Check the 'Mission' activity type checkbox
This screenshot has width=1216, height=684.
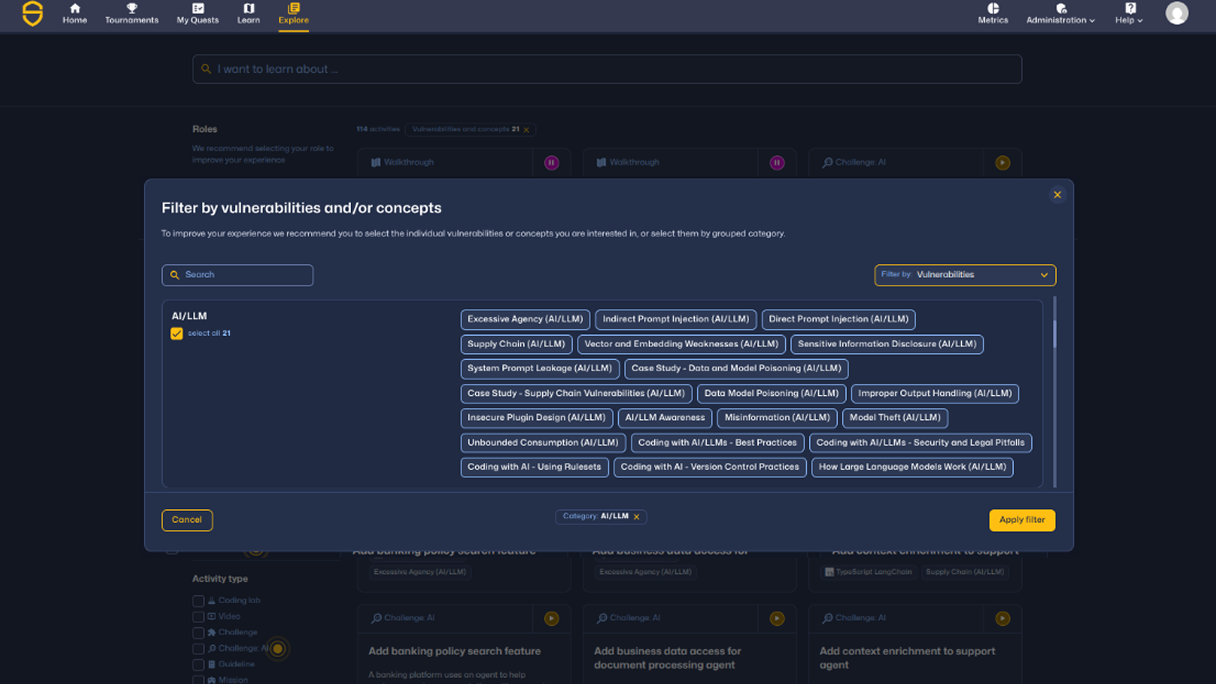coord(198,679)
